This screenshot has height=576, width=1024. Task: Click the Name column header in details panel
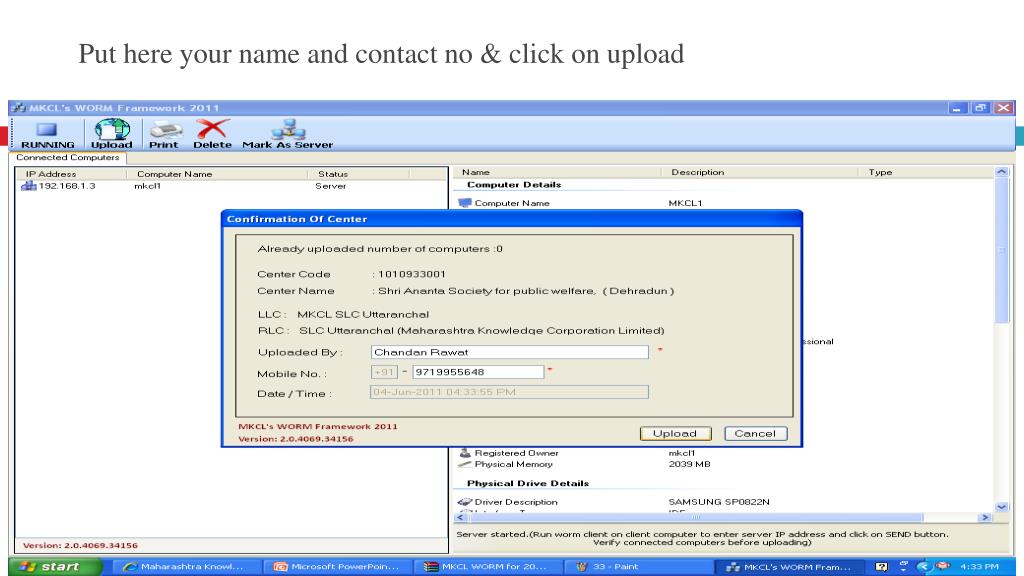pos(558,172)
